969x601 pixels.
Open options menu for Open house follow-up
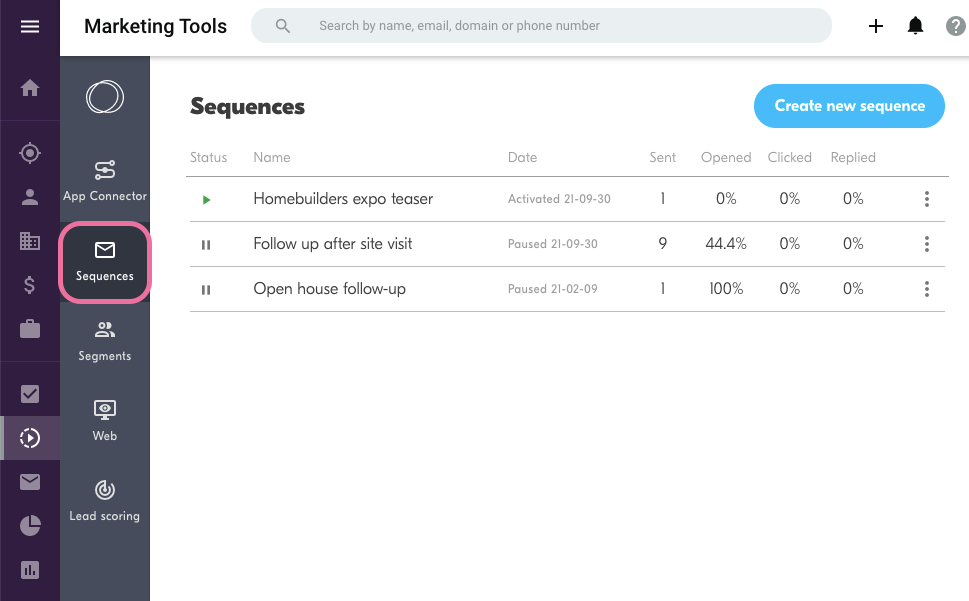pos(926,289)
